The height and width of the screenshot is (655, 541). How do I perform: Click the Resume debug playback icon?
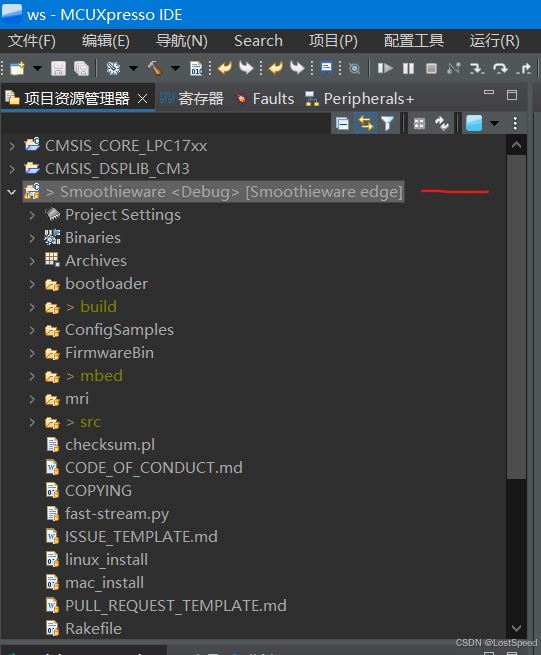coord(385,68)
